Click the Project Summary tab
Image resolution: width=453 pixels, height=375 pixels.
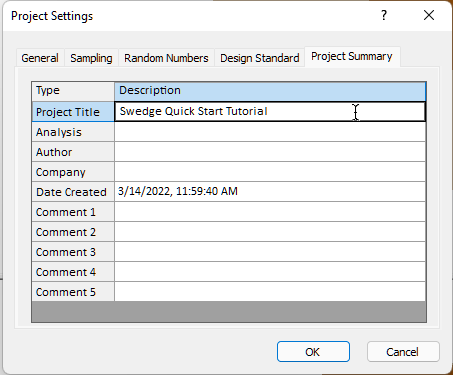click(352, 57)
